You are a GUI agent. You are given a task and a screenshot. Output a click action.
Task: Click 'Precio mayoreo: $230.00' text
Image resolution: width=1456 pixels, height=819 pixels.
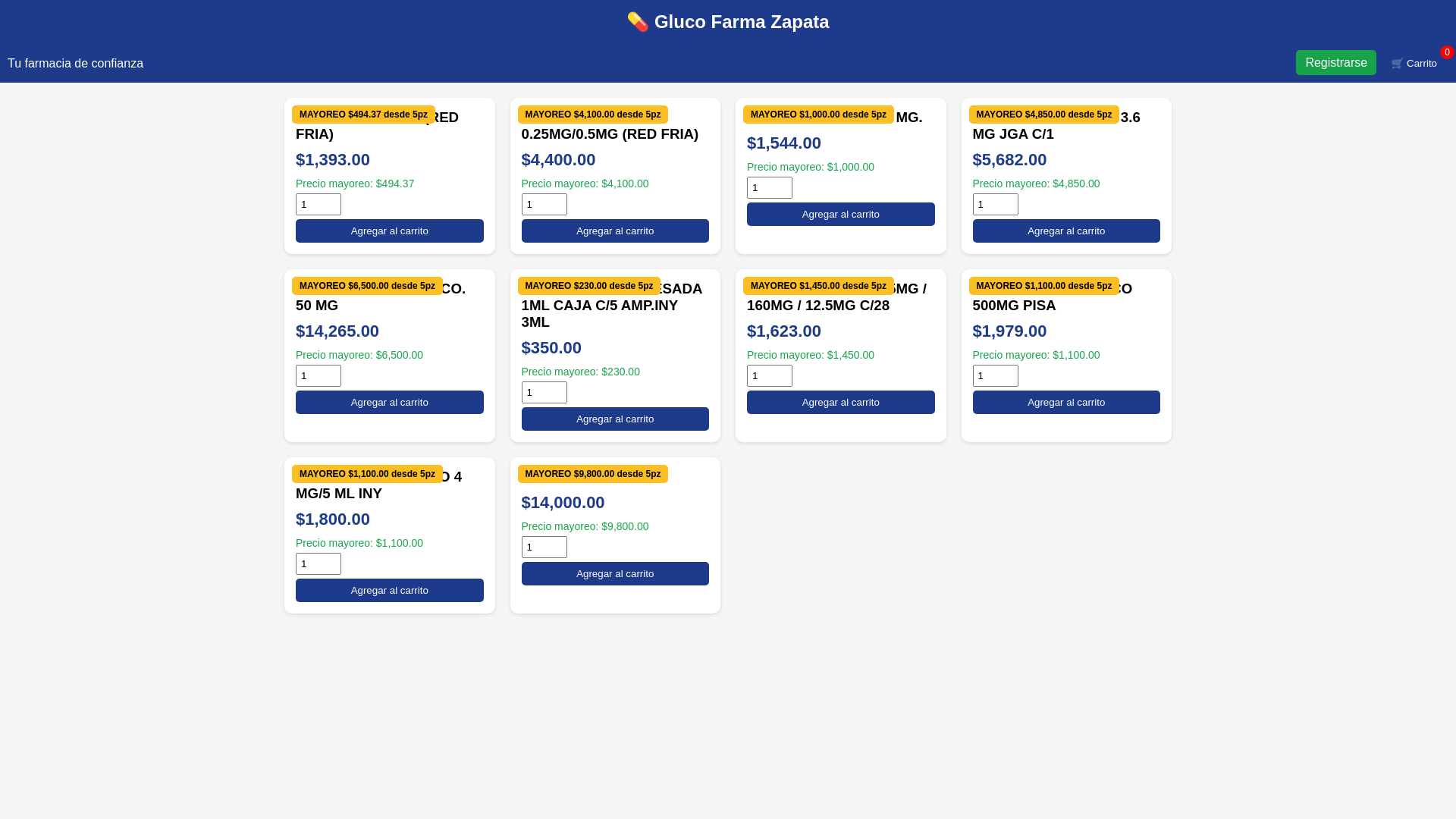580,372
